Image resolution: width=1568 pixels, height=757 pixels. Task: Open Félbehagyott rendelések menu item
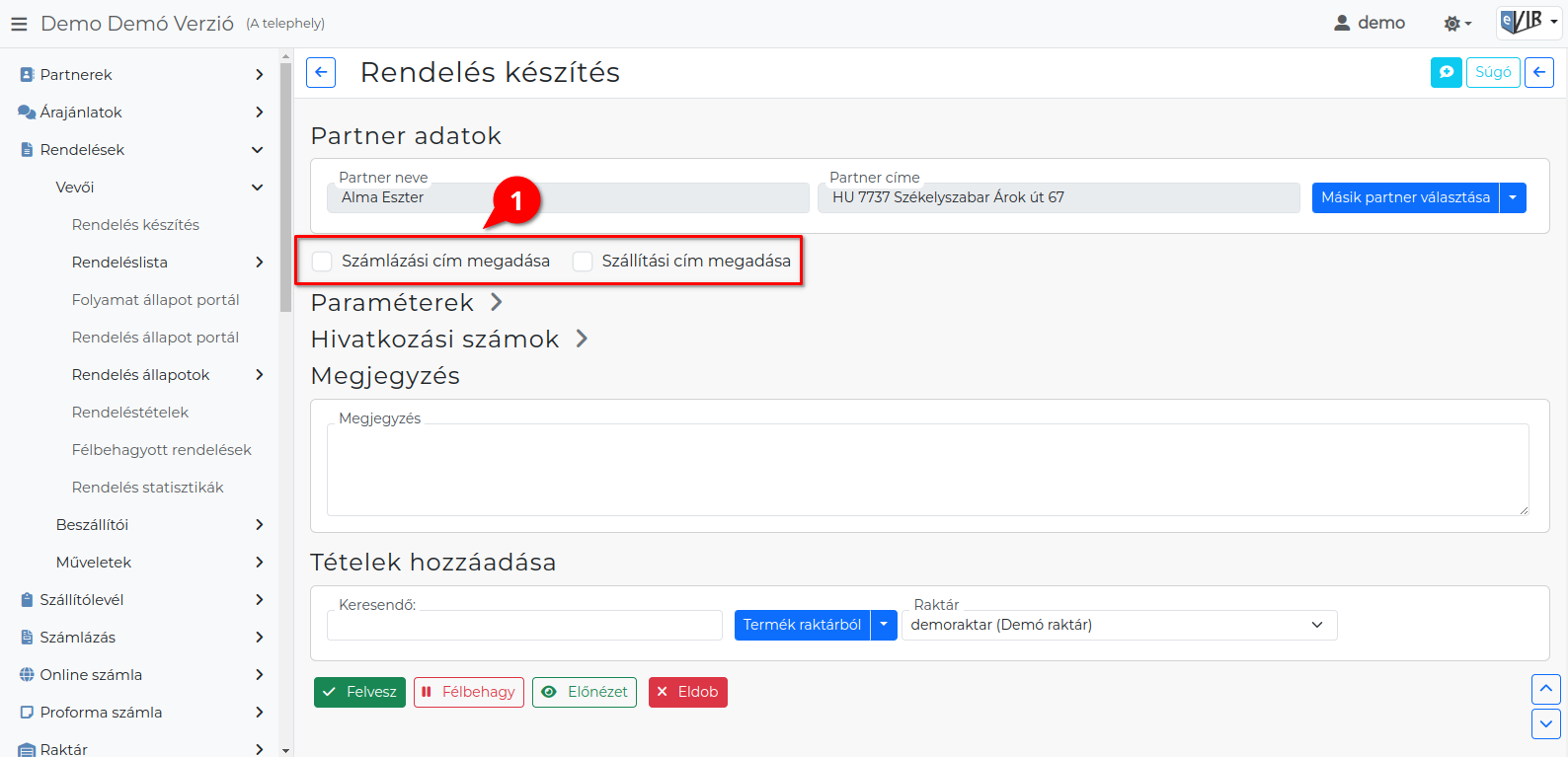(161, 450)
